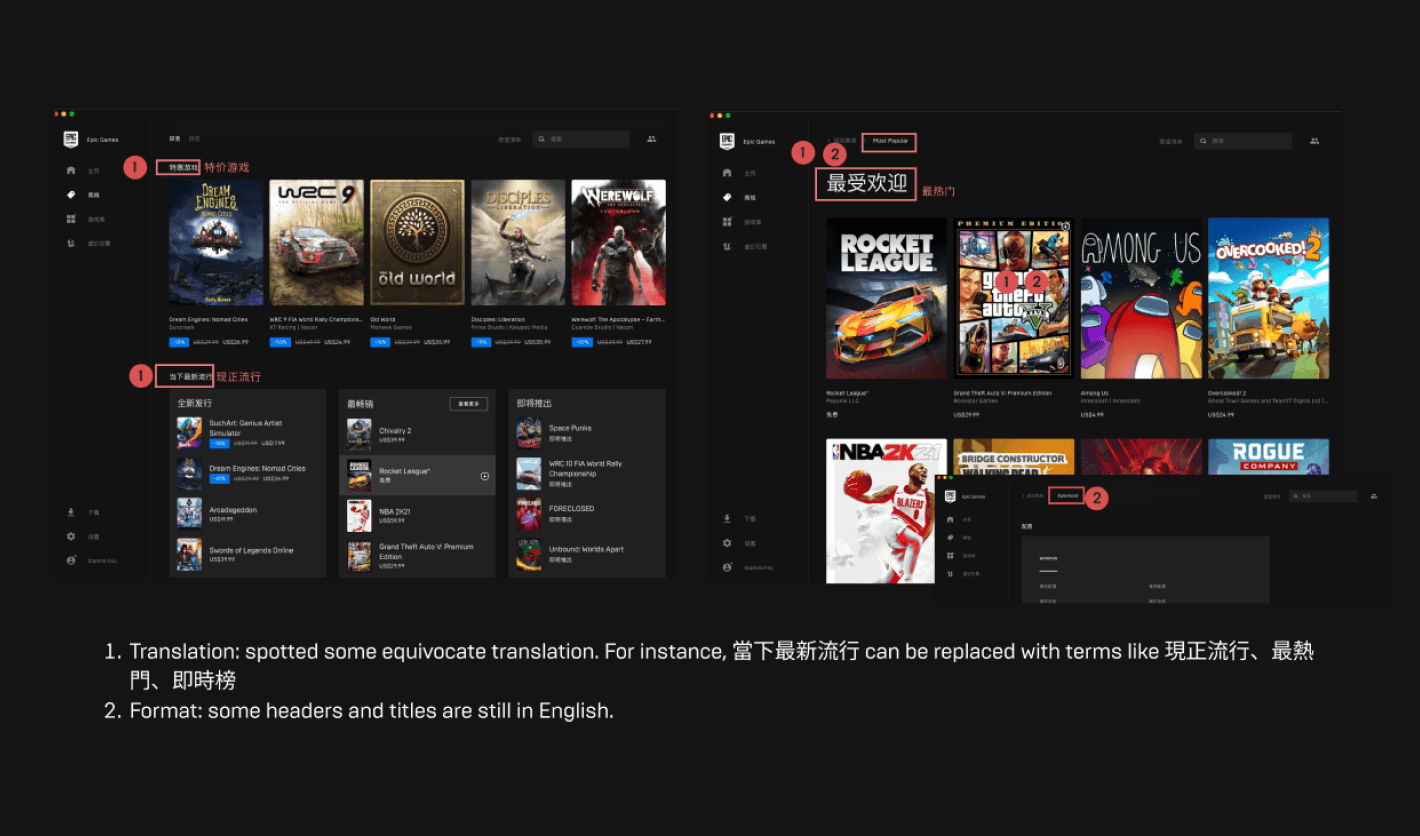Open Home icon in small overlapping window sidebar

(949, 520)
